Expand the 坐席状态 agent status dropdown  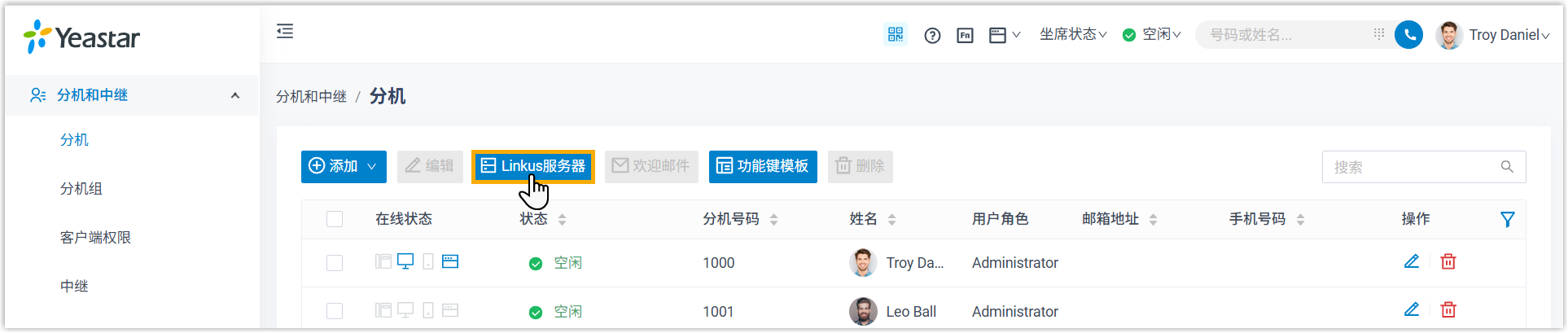click(1073, 34)
